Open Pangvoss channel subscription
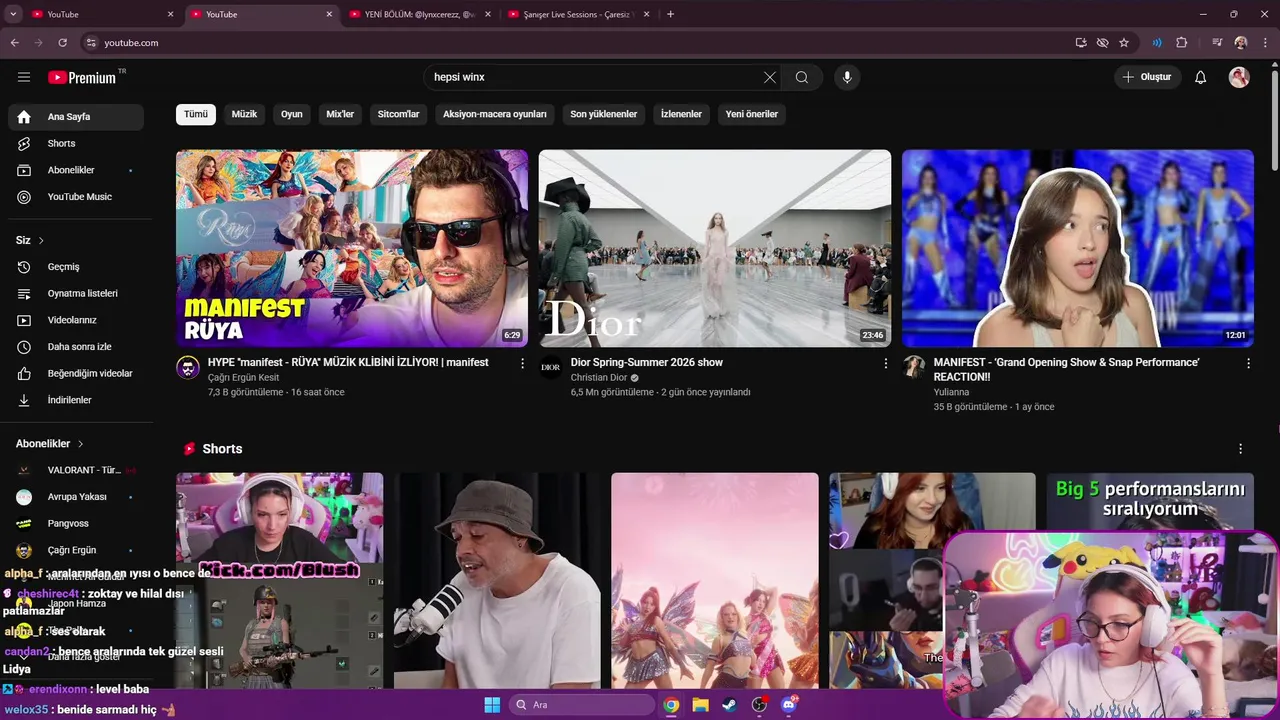Viewport: 1280px width, 720px height. click(x=76, y=523)
